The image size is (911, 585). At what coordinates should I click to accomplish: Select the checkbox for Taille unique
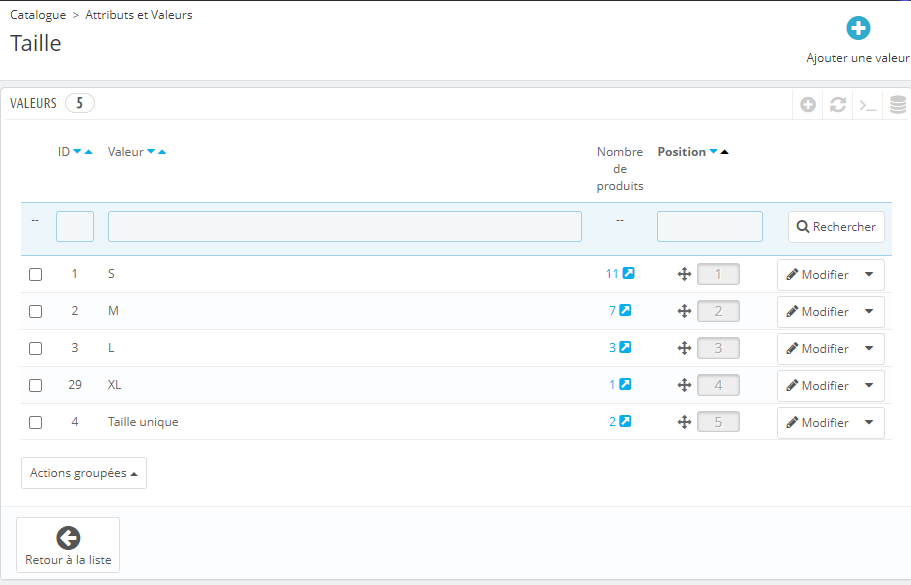pyautogui.click(x=35, y=422)
